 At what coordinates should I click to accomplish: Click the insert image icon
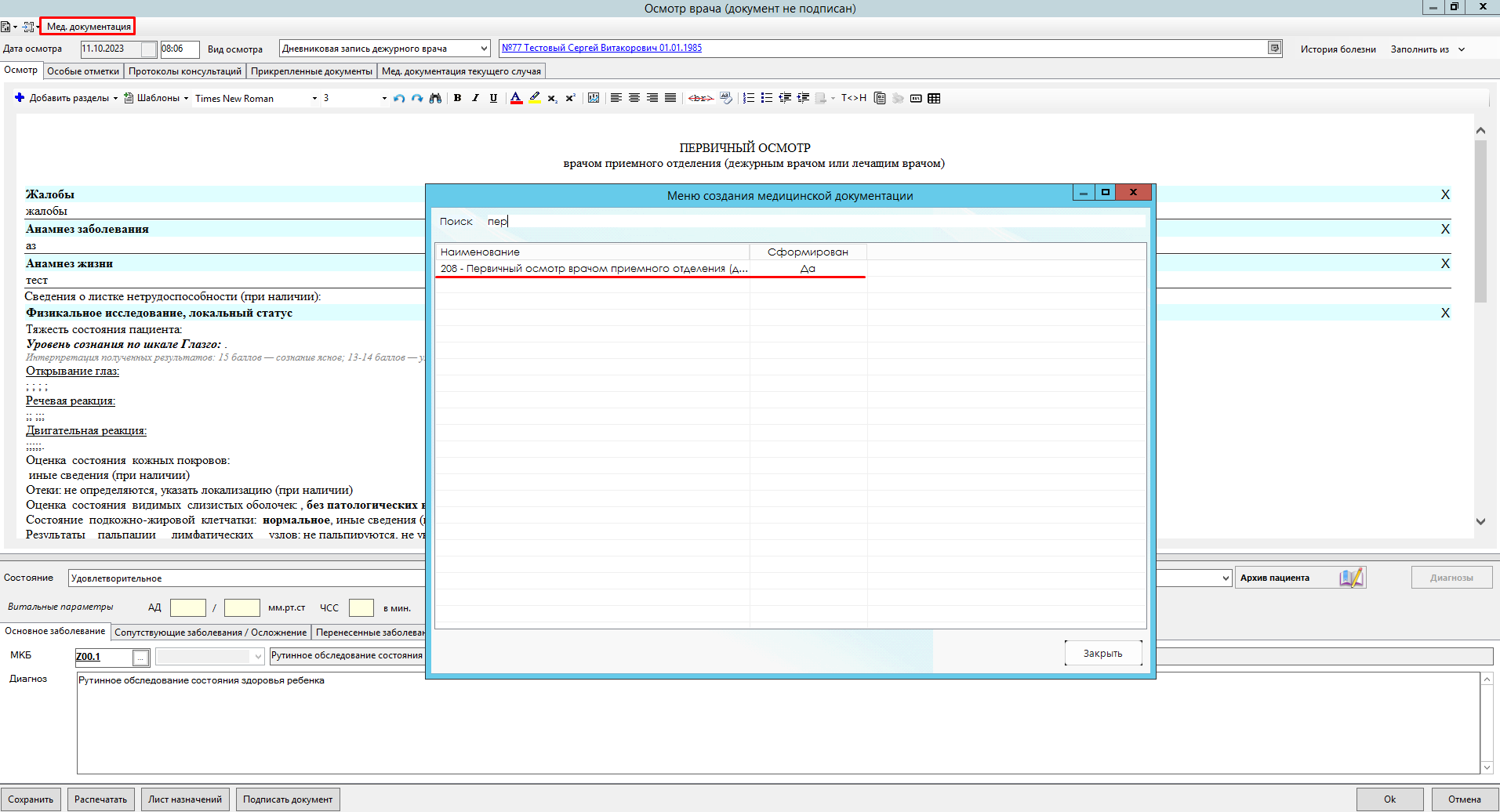coord(594,98)
